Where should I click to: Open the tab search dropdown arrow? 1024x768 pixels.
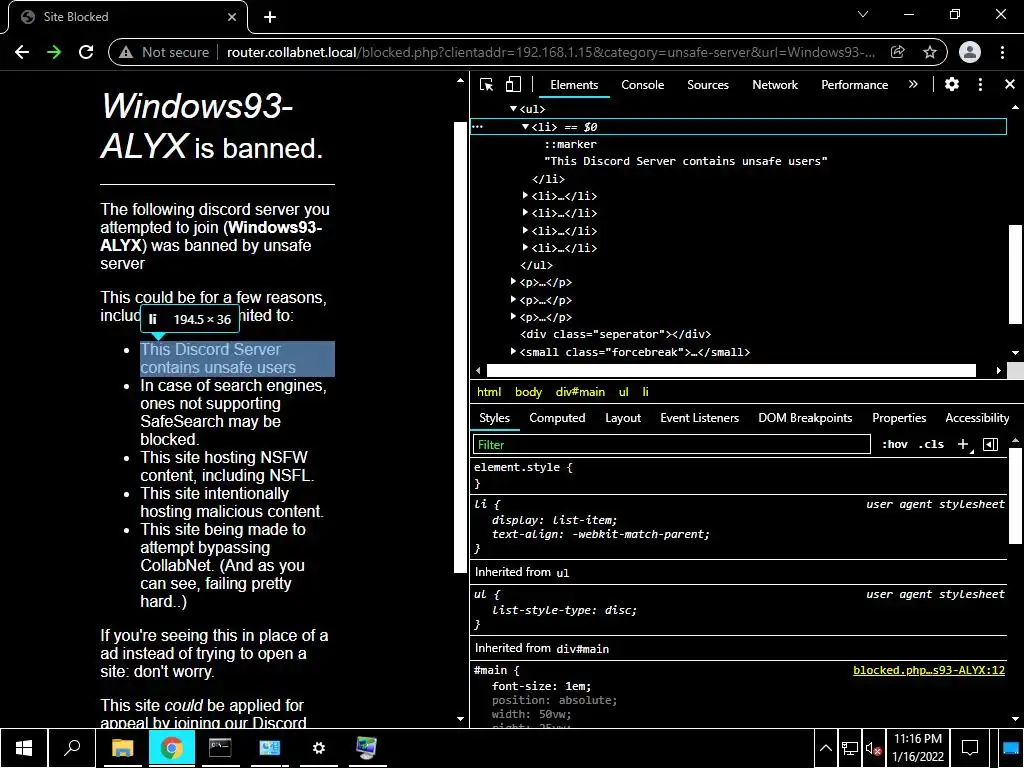point(863,14)
